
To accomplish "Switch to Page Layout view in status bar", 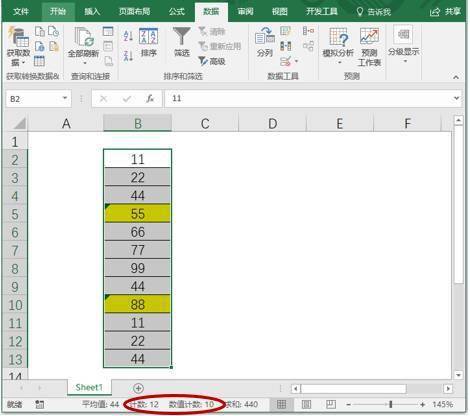I will click(306, 404).
